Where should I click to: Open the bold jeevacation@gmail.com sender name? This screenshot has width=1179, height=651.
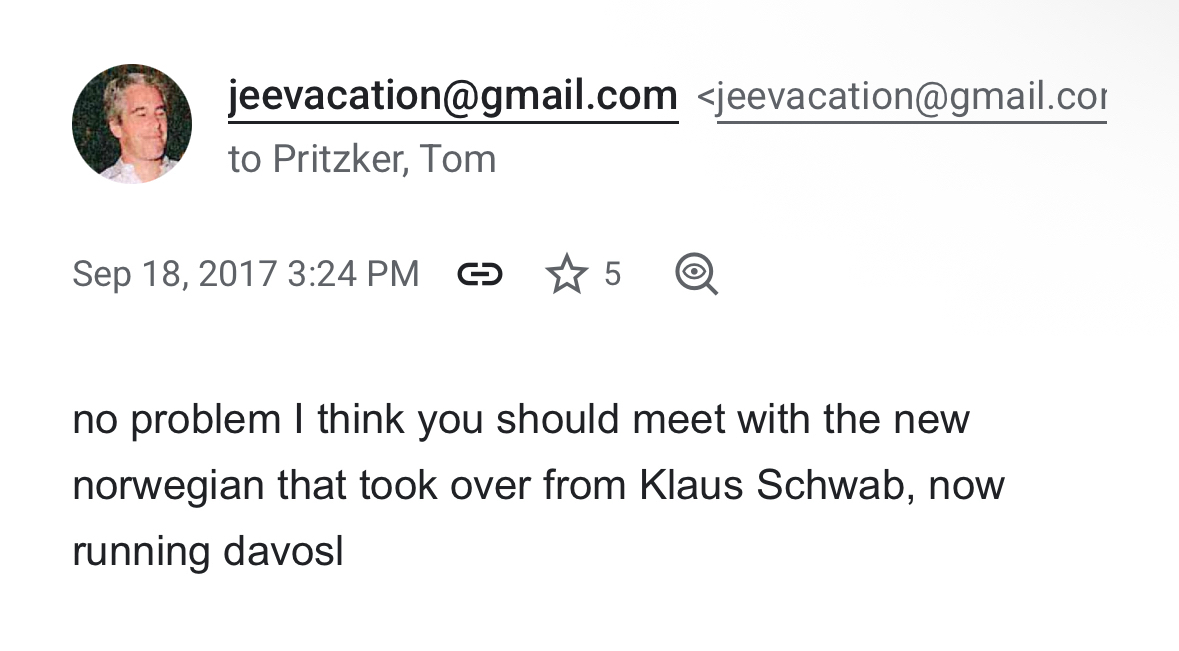point(453,96)
